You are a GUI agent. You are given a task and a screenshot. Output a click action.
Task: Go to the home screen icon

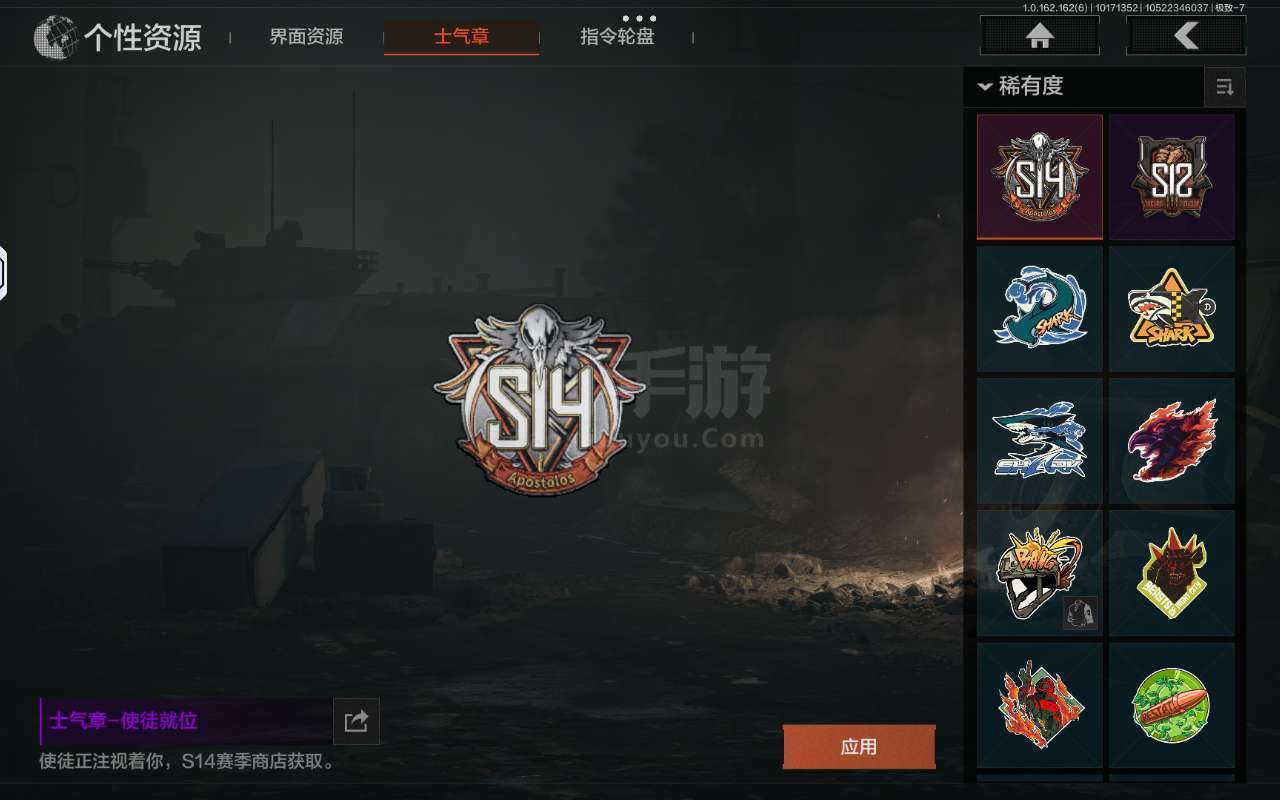pos(1039,36)
